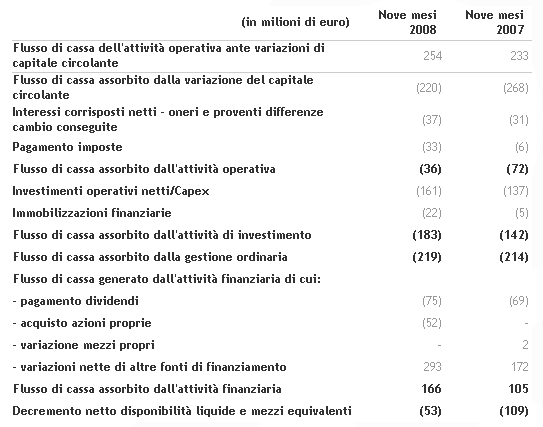543x427 pixels.
Task: Click the (214) gestione ordinaria value for 2007
Action: click(514, 257)
